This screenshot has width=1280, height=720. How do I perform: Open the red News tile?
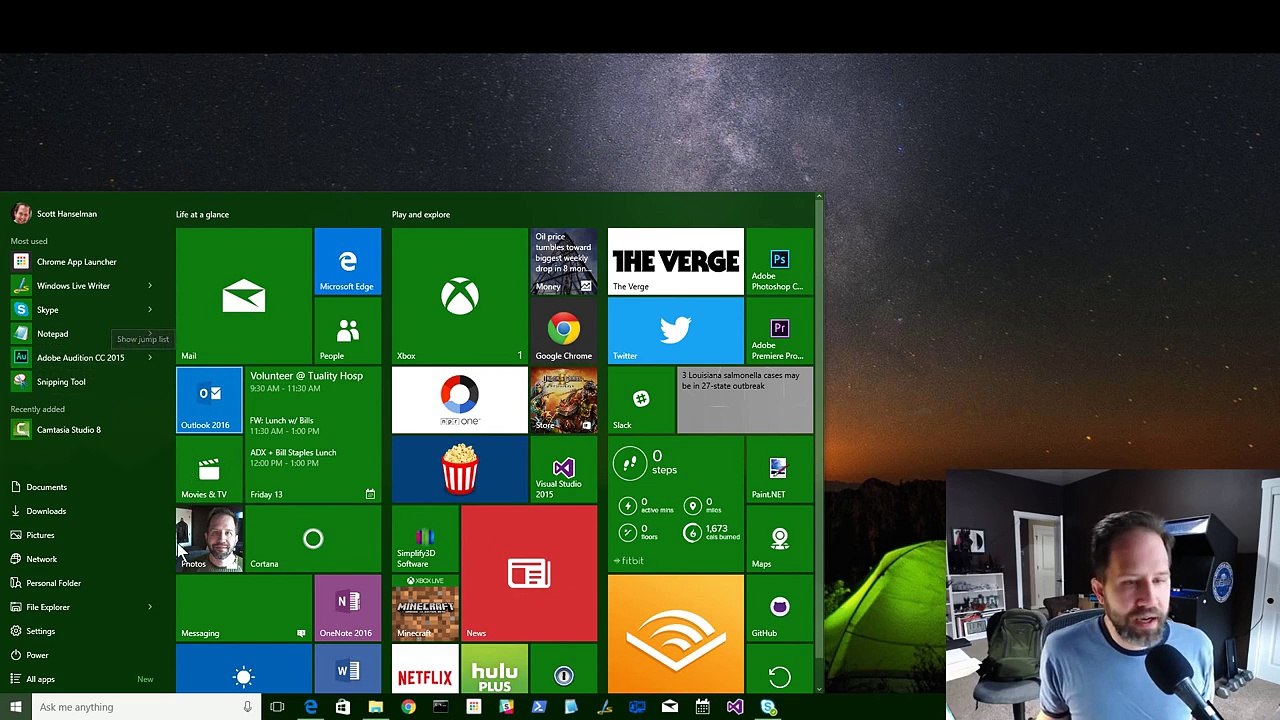529,573
